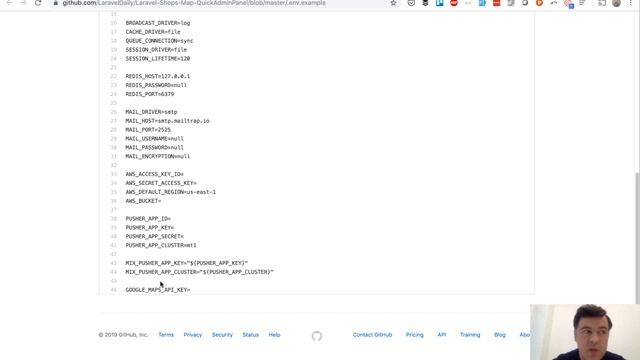Open the Training footer link
The height and width of the screenshot is (360, 640).
pyautogui.click(x=470, y=335)
